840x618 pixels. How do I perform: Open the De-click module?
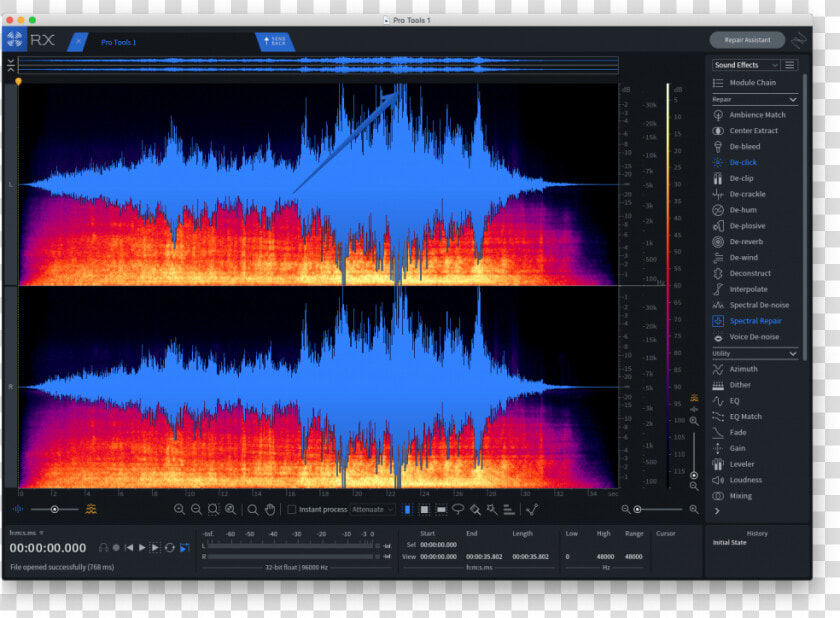[734, 162]
